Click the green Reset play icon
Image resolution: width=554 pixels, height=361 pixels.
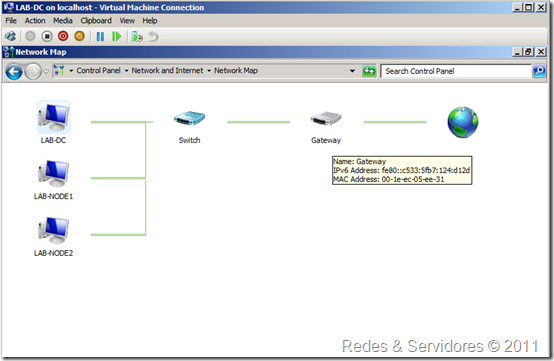[116, 36]
